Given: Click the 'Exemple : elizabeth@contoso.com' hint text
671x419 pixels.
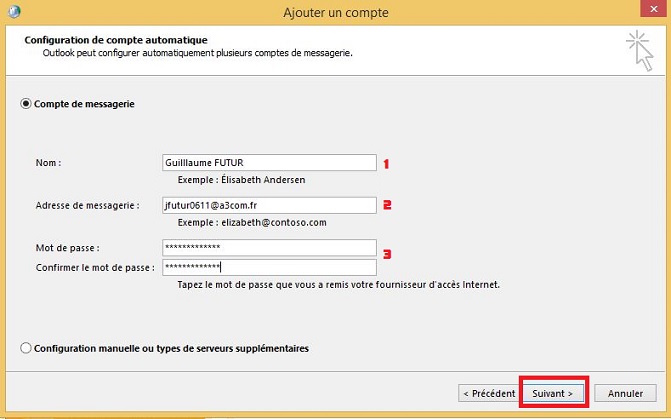Looking at the screenshot, I should click(x=252, y=223).
